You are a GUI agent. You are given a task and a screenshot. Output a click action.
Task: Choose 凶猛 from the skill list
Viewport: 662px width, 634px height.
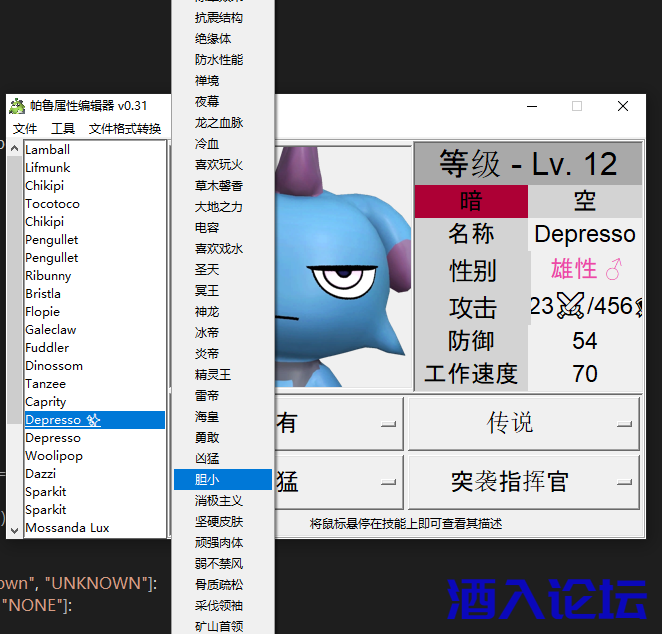(x=223, y=458)
